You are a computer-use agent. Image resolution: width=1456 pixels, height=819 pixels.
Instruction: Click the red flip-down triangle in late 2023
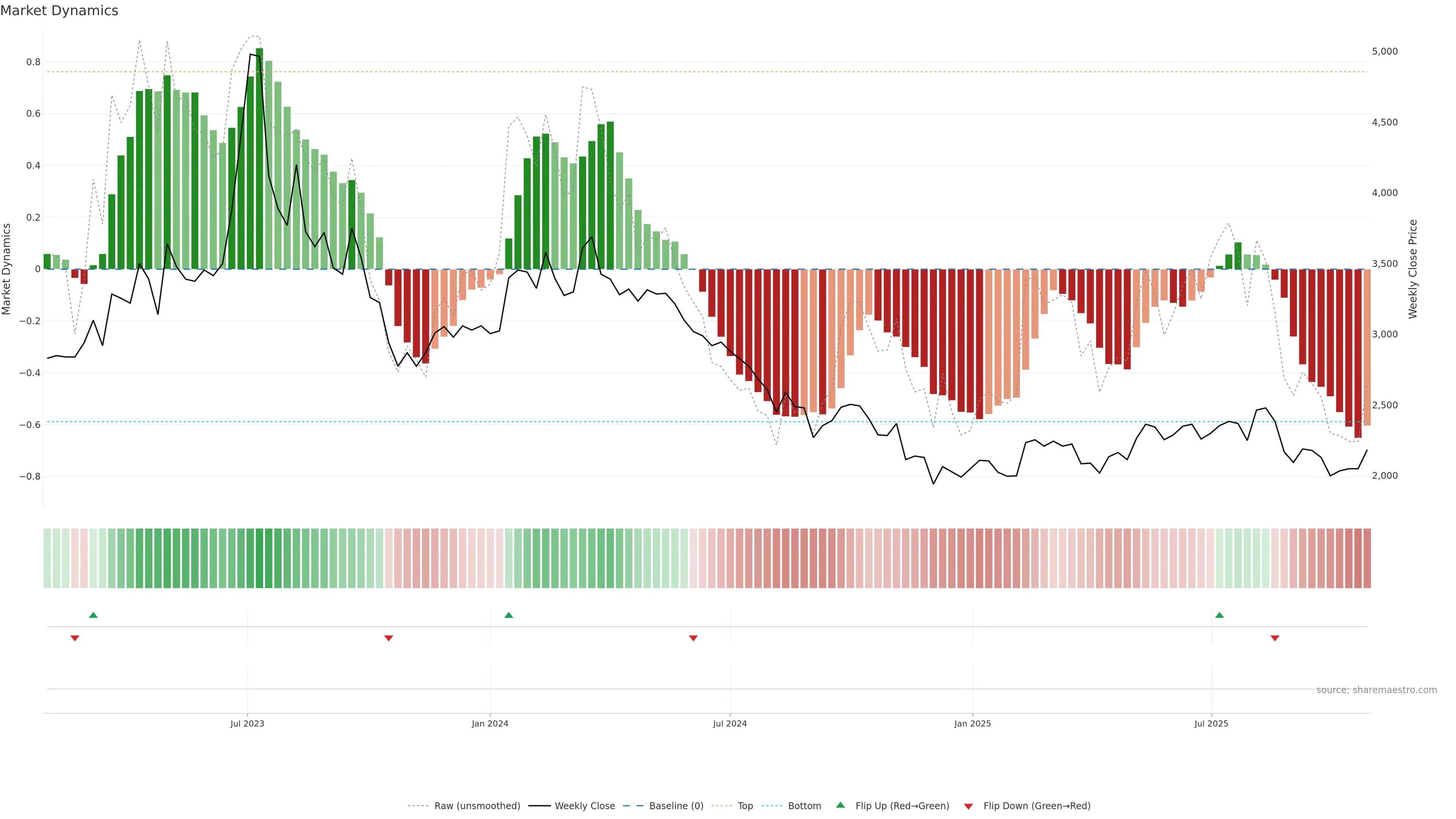tap(388, 638)
